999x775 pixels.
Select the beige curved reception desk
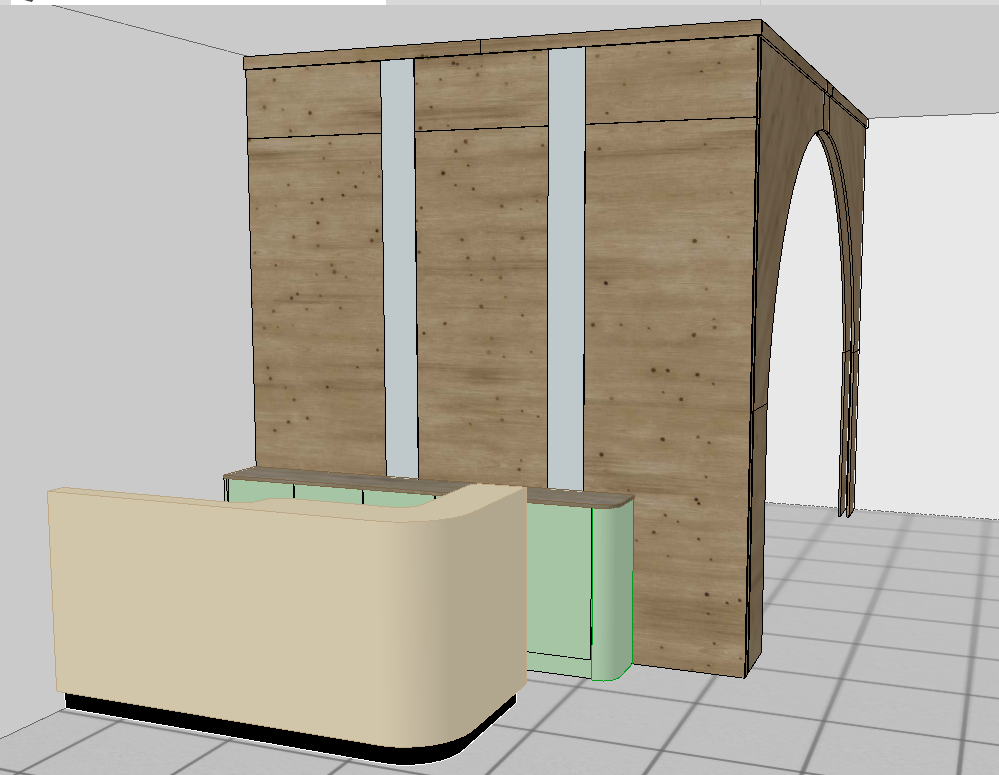pyautogui.click(x=287, y=618)
